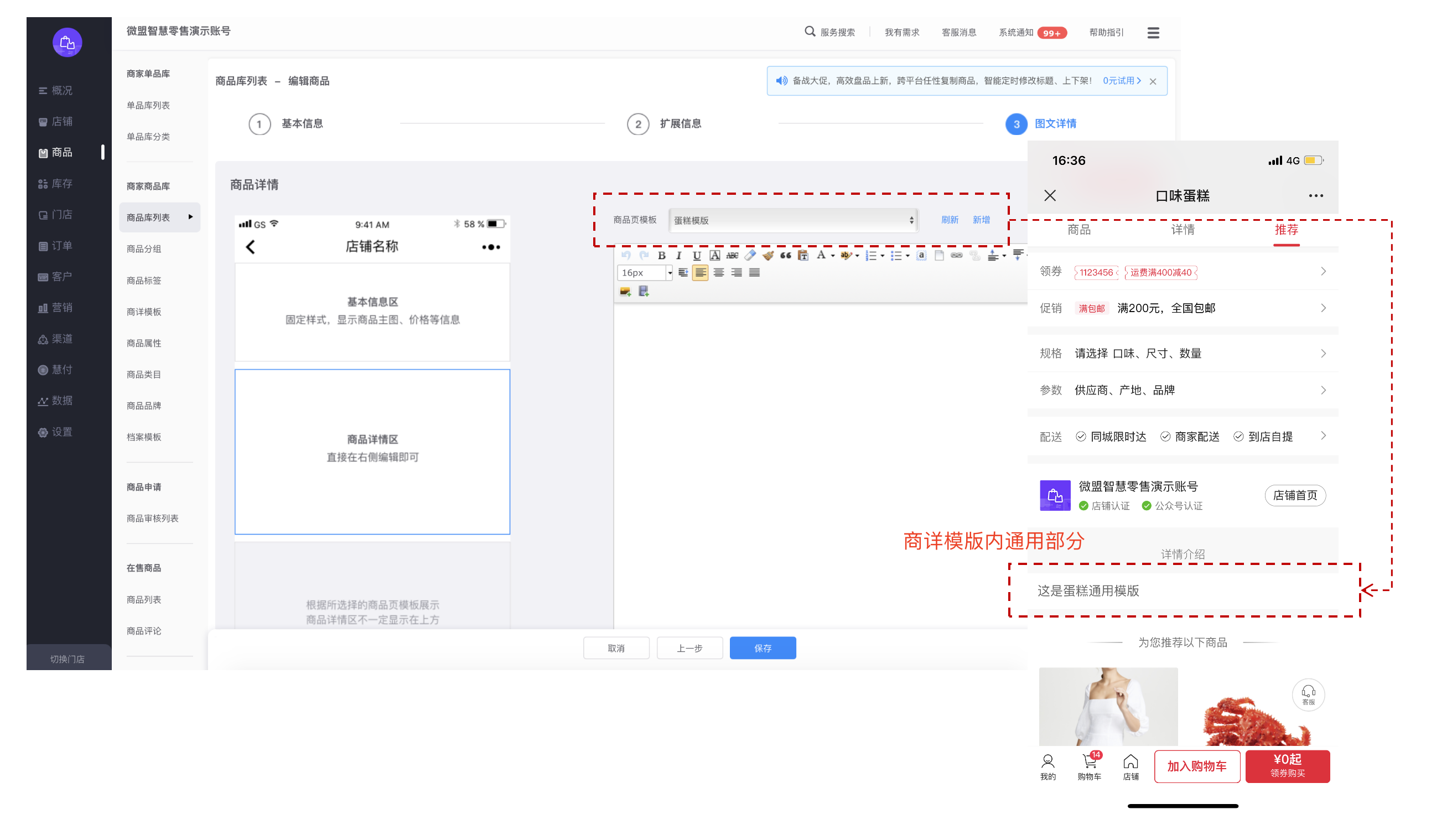This screenshot has height=840, width=1452.
Task: Click the insert image icon
Action: [x=625, y=292]
